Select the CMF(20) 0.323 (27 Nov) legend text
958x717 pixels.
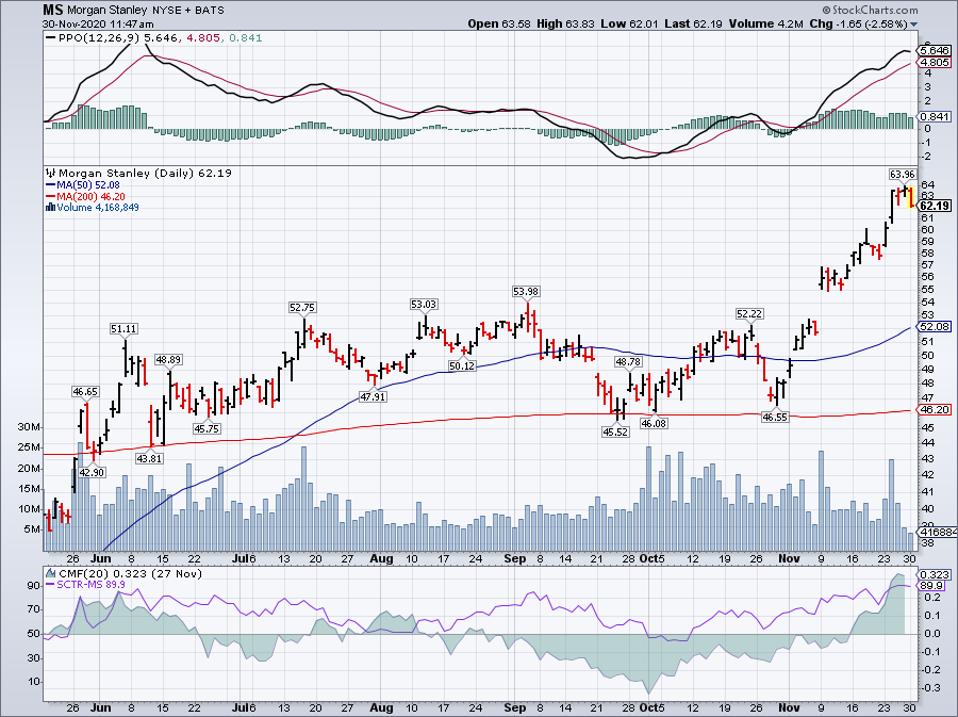pyautogui.click(x=130, y=573)
